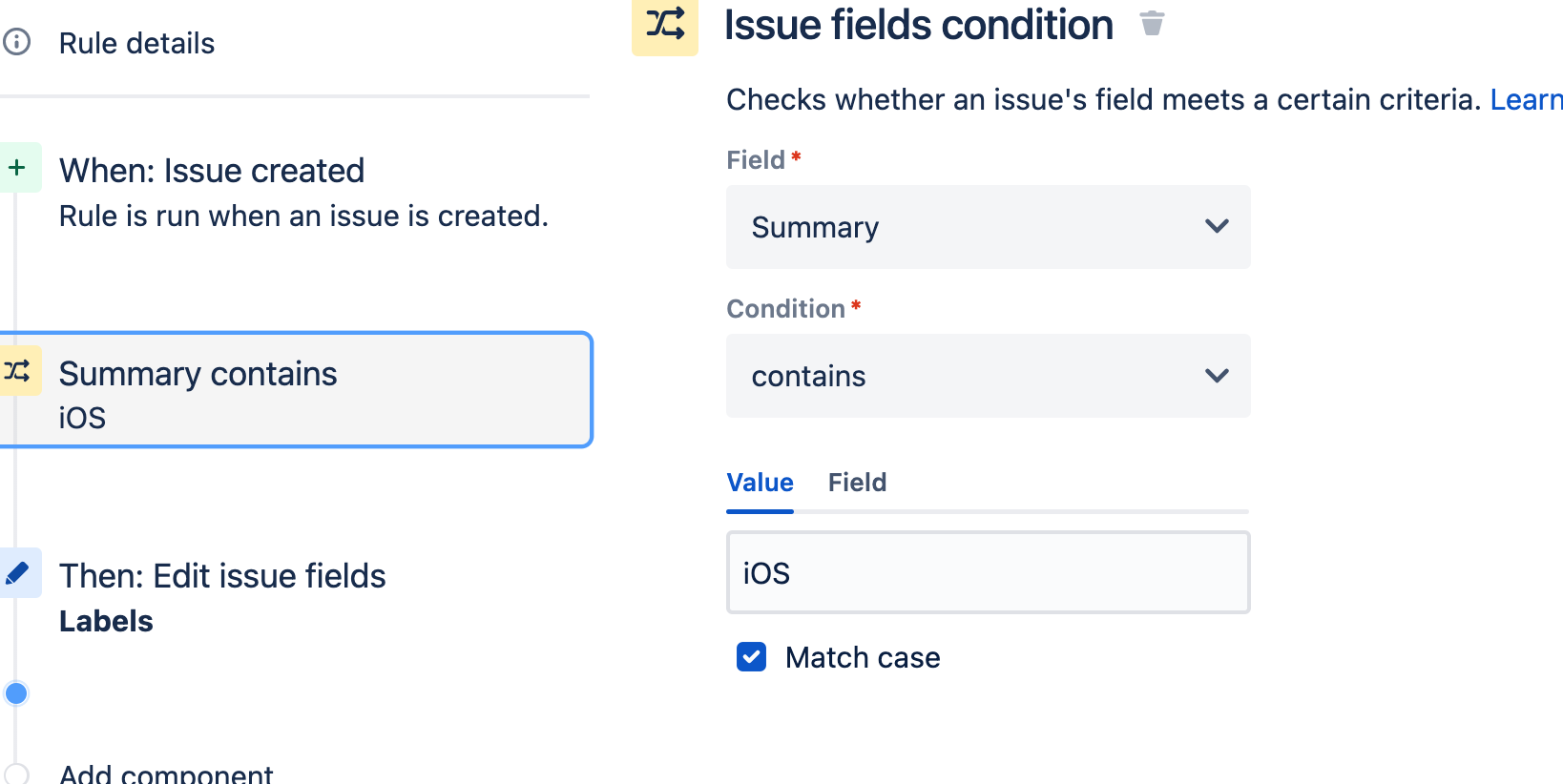
Task: Open the Condition dropdown showing contains
Action: (988, 376)
